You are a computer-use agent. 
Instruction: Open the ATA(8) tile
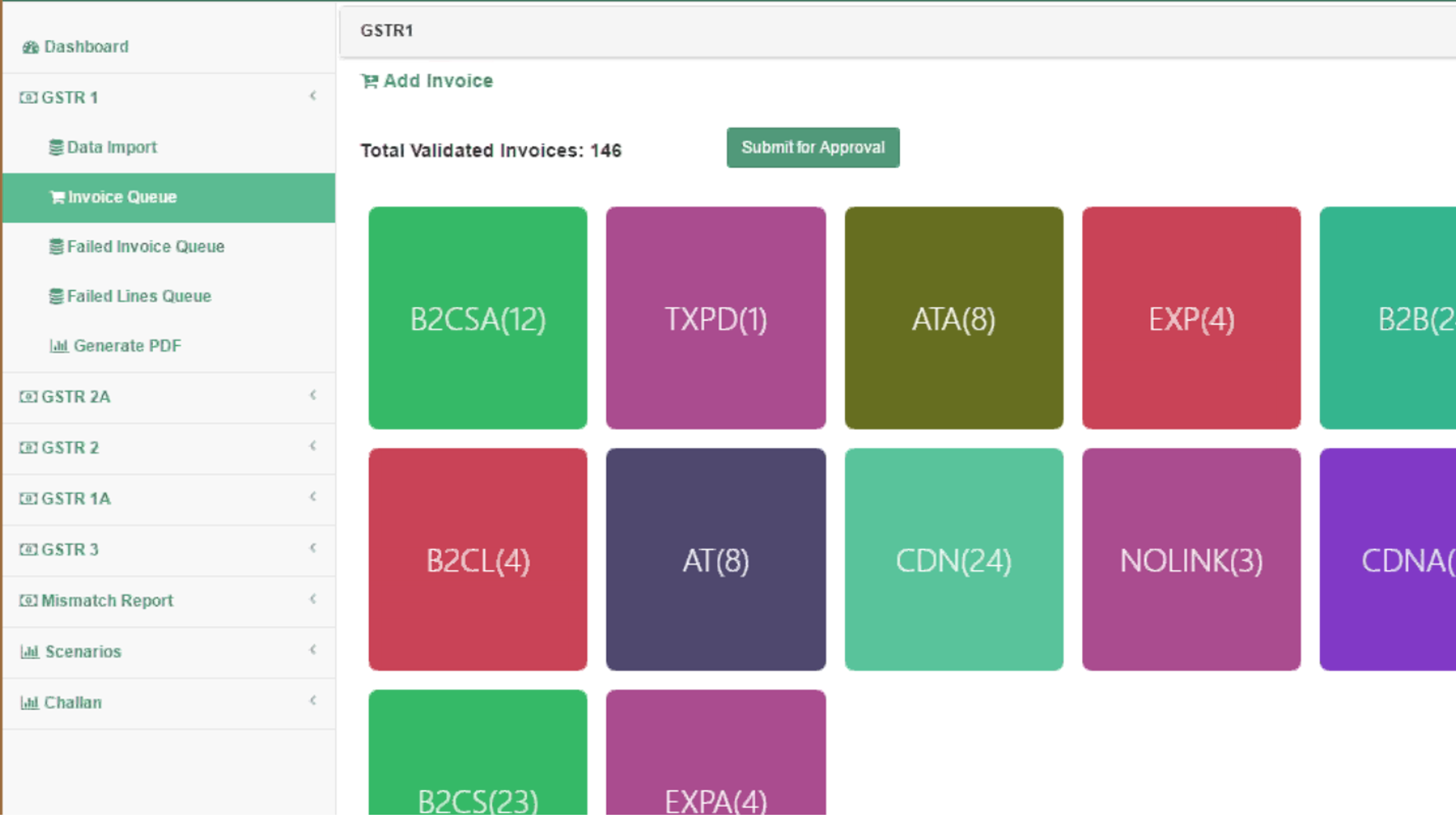coord(954,318)
